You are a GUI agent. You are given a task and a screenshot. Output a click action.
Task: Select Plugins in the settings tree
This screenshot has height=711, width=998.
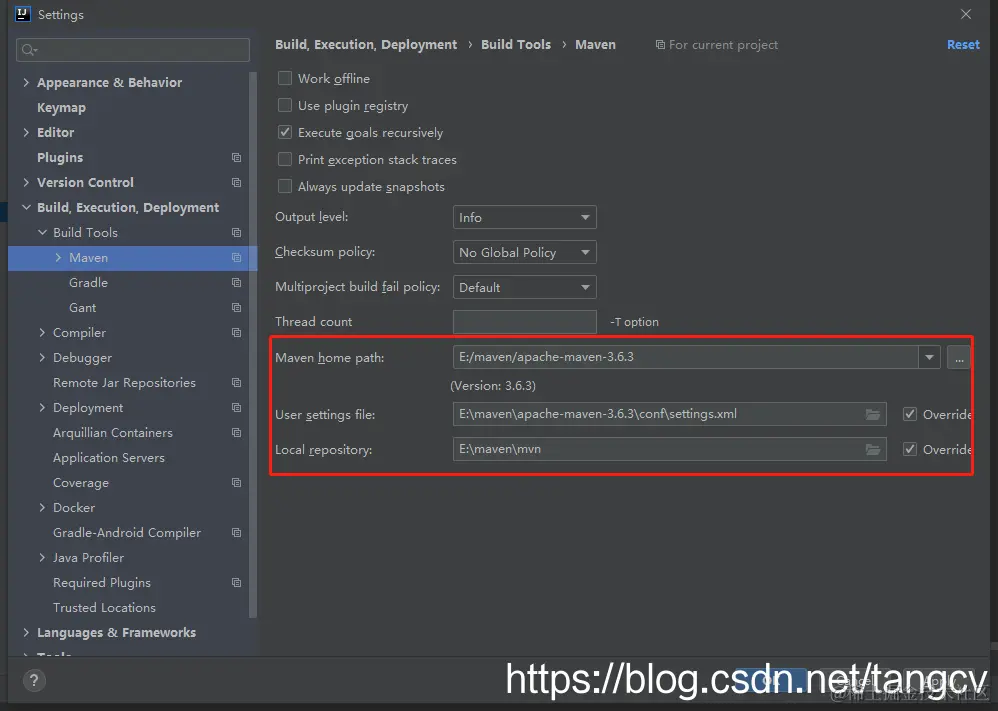click(x=60, y=157)
